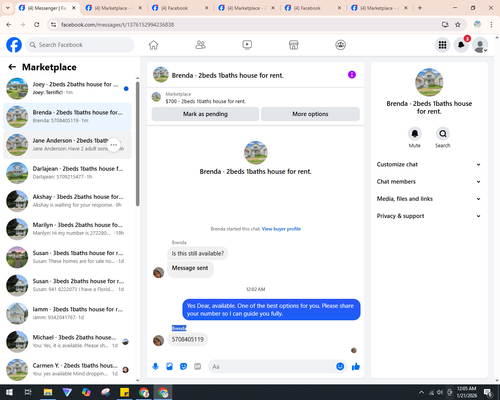This screenshot has width=500, height=400.
Task: Open the Facebook logo home link
Action: pyautogui.click(x=14, y=45)
